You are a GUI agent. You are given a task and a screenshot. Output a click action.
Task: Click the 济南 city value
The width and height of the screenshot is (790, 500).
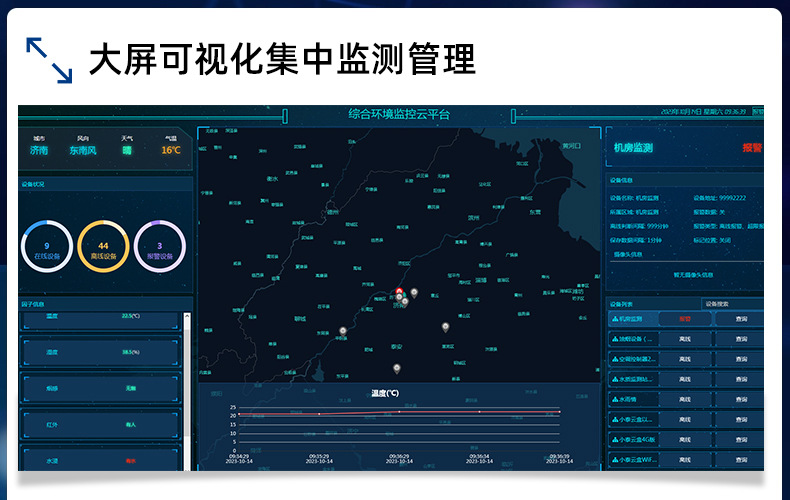39,150
